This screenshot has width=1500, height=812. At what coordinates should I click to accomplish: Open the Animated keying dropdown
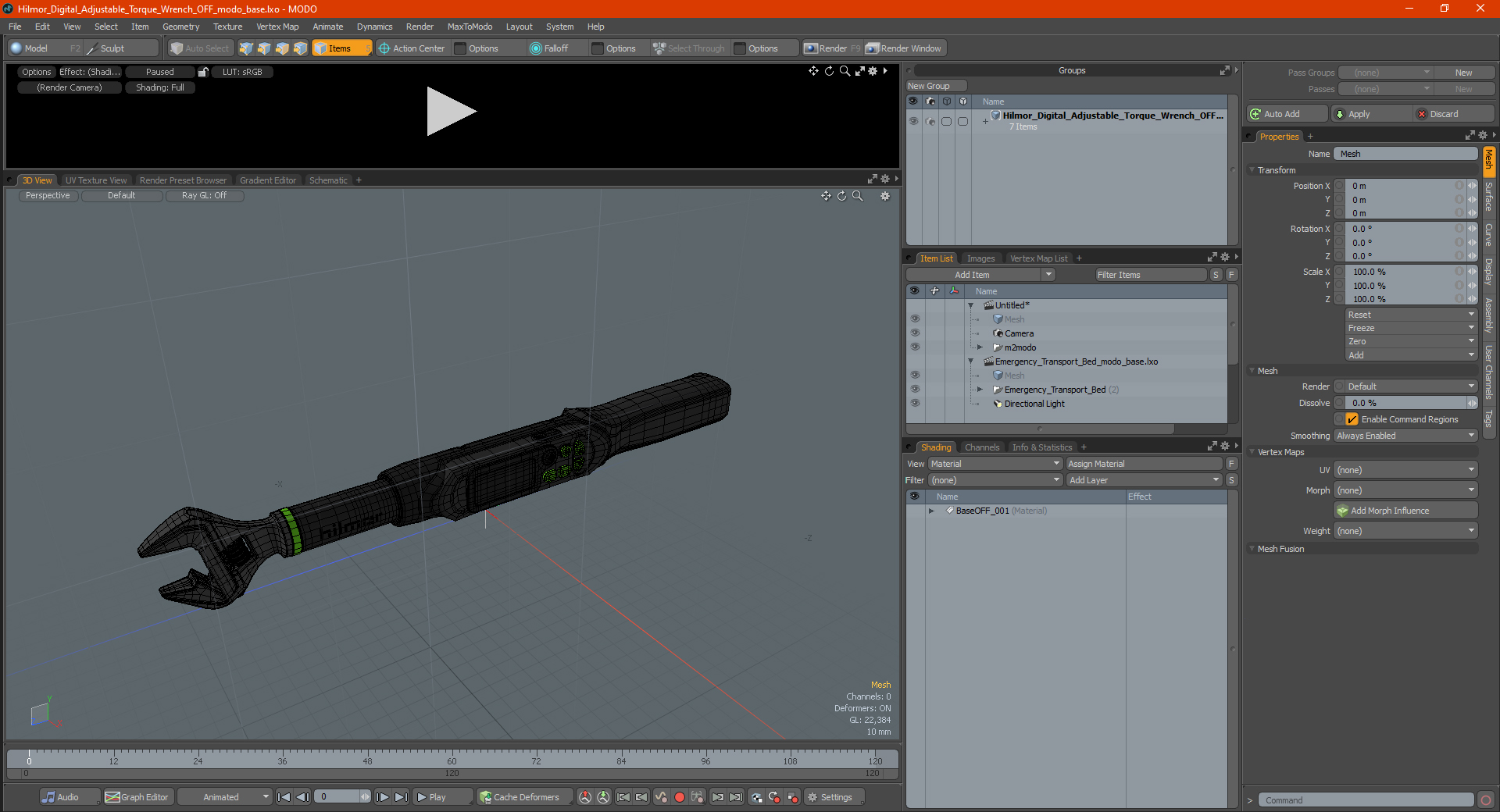(x=224, y=797)
